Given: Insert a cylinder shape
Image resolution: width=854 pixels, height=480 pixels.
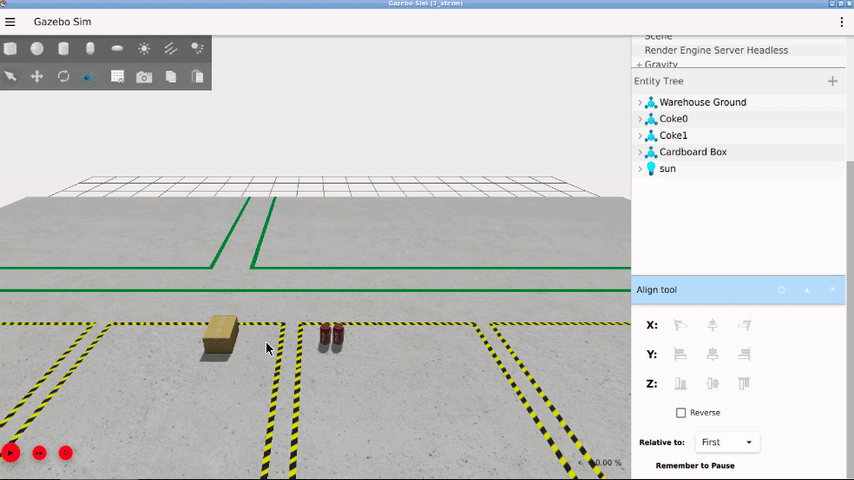Looking at the screenshot, I should click(x=64, y=48).
